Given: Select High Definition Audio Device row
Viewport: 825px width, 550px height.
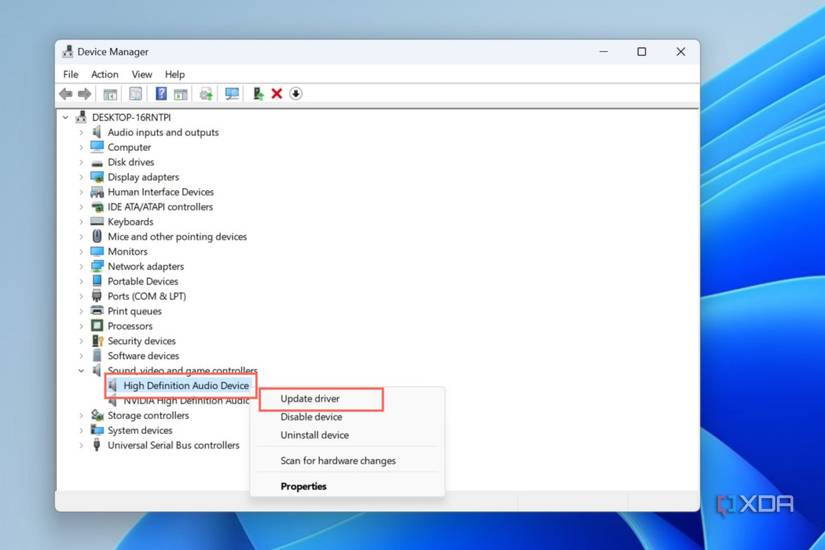Looking at the screenshot, I should click(180, 385).
